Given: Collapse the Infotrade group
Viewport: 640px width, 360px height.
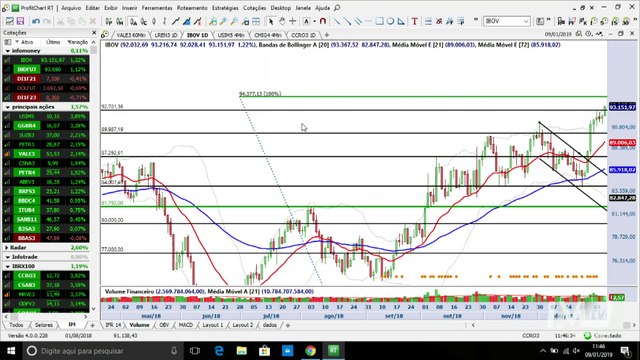Looking at the screenshot, I should tap(7, 257).
